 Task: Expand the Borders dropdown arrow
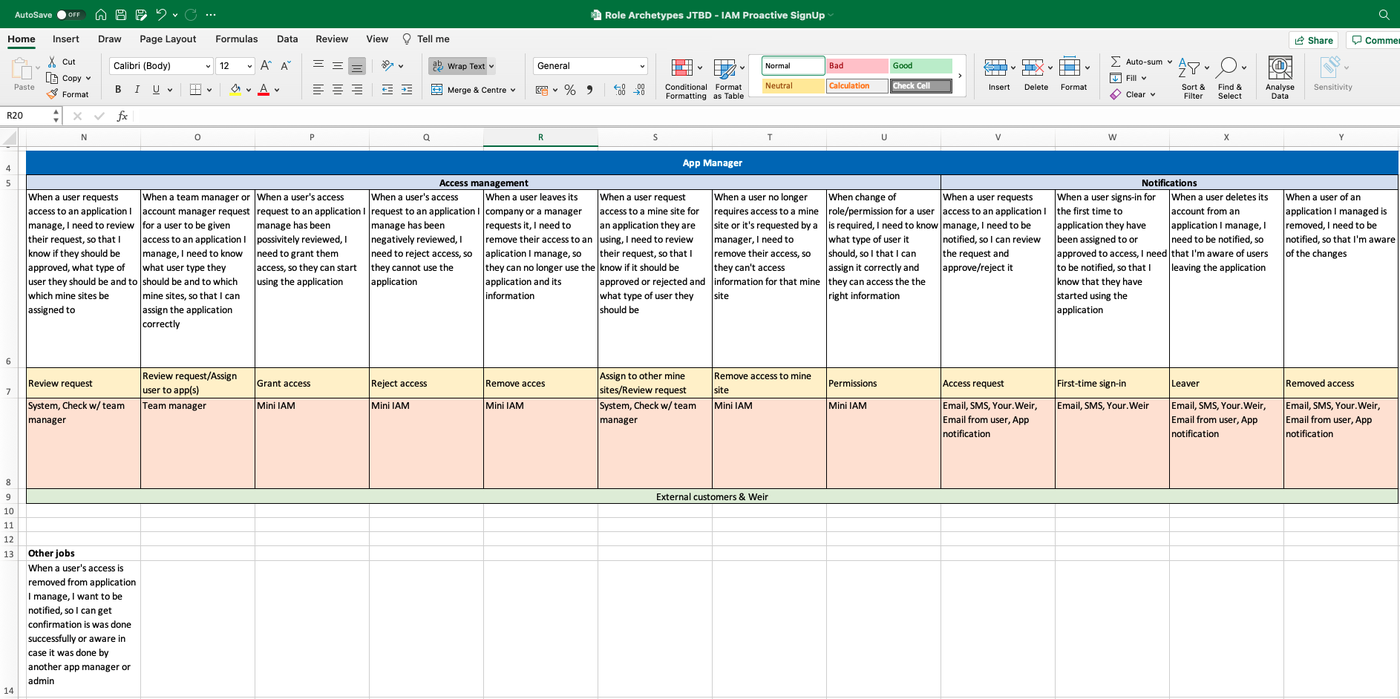(x=210, y=90)
